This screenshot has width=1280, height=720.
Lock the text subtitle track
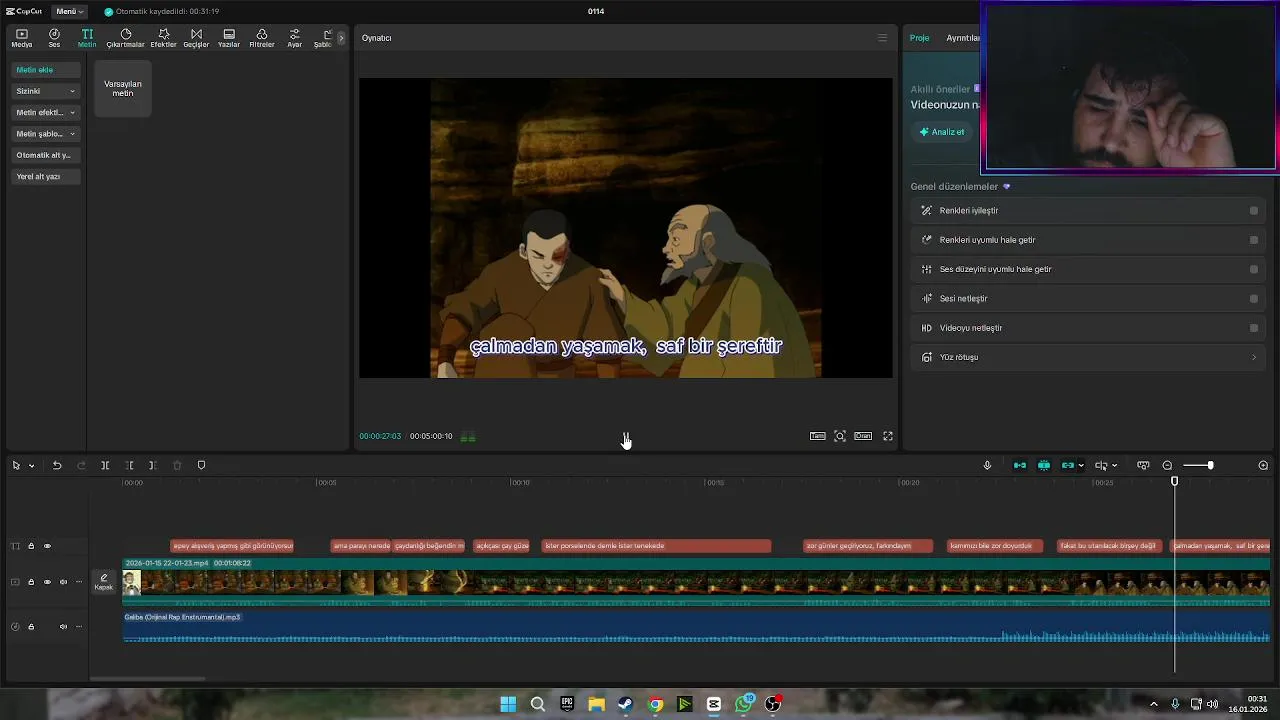pyautogui.click(x=31, y=546)
